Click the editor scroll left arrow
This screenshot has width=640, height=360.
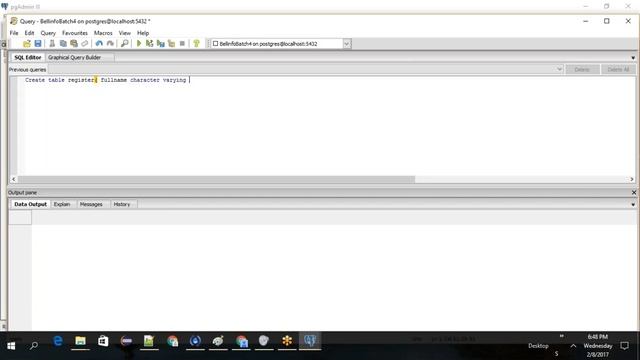[13, 179]
